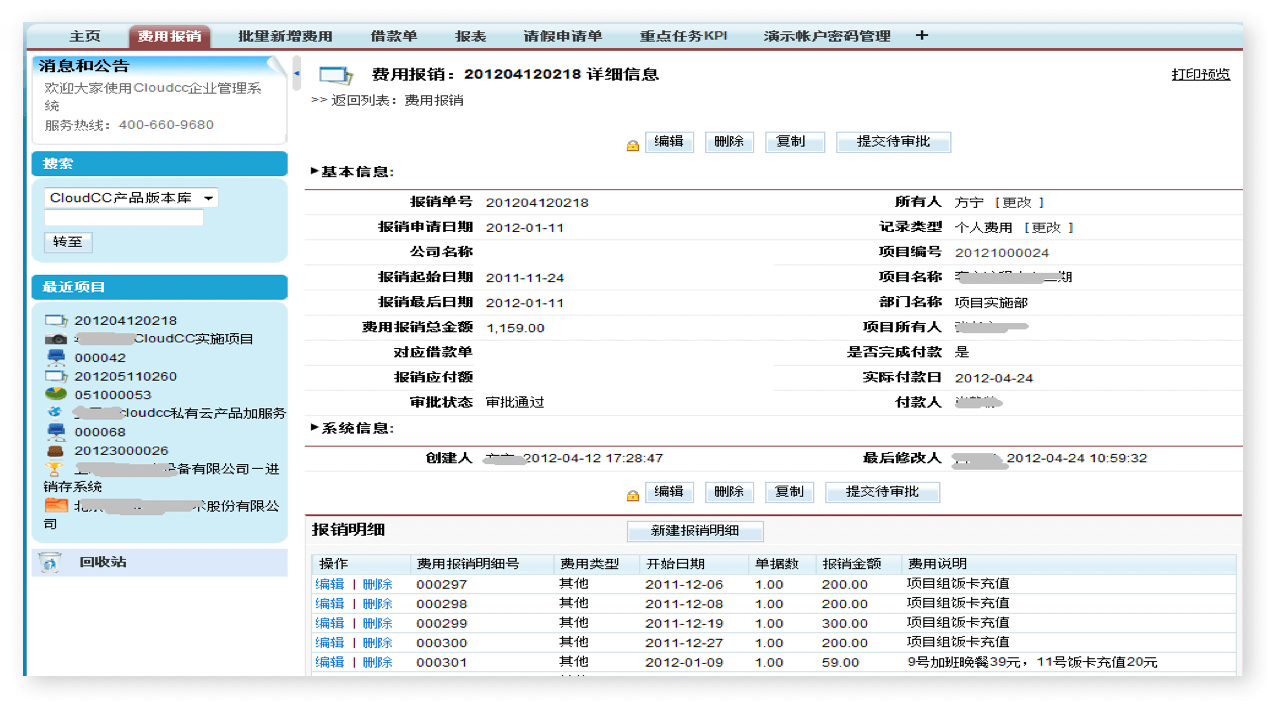Open the 演示帐户密码管理 tab
Image resolution: width=1282 pixels, height=708 pixels.
tap(827, 36)
